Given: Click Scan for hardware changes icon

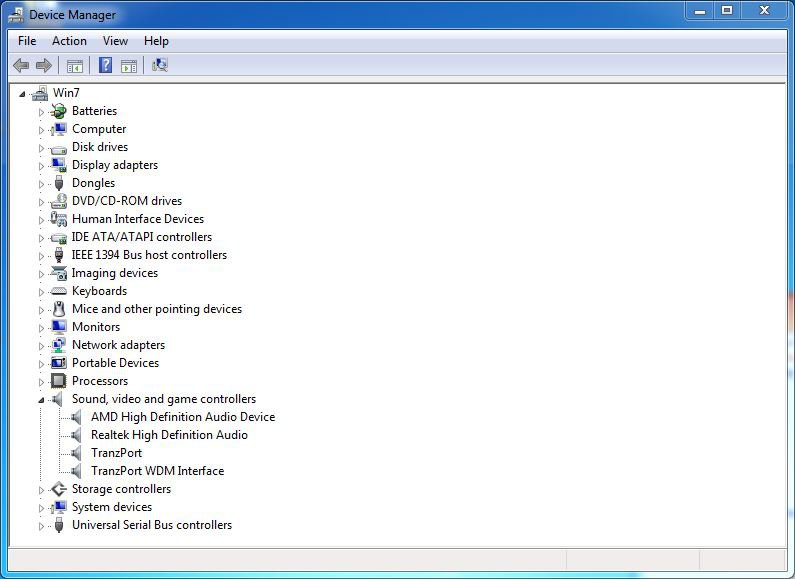Looking at the screenshot, I should 159,66.
